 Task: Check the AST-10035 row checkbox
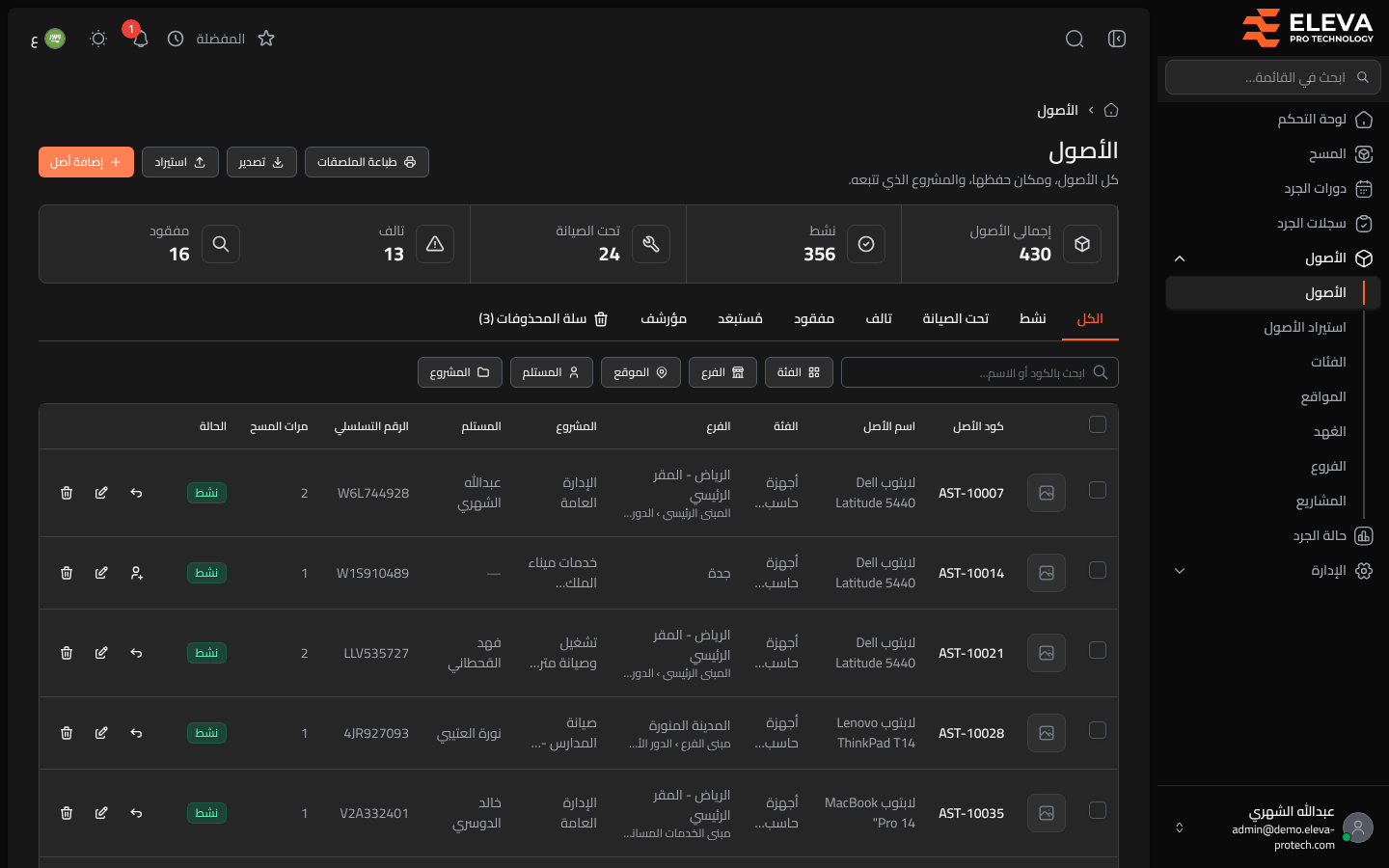coord(1098,810)
